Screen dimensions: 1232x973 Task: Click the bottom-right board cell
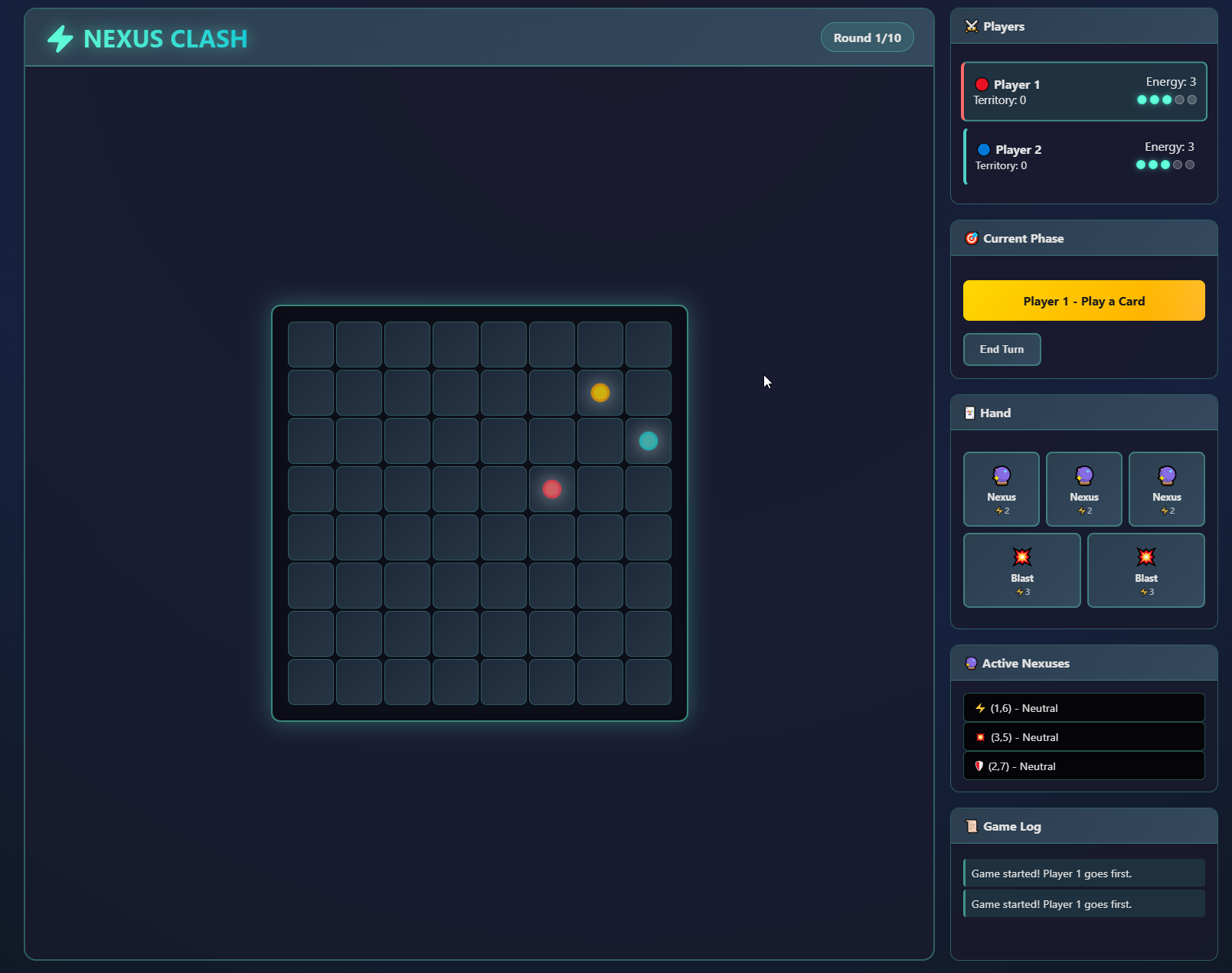tap(649, 682)
